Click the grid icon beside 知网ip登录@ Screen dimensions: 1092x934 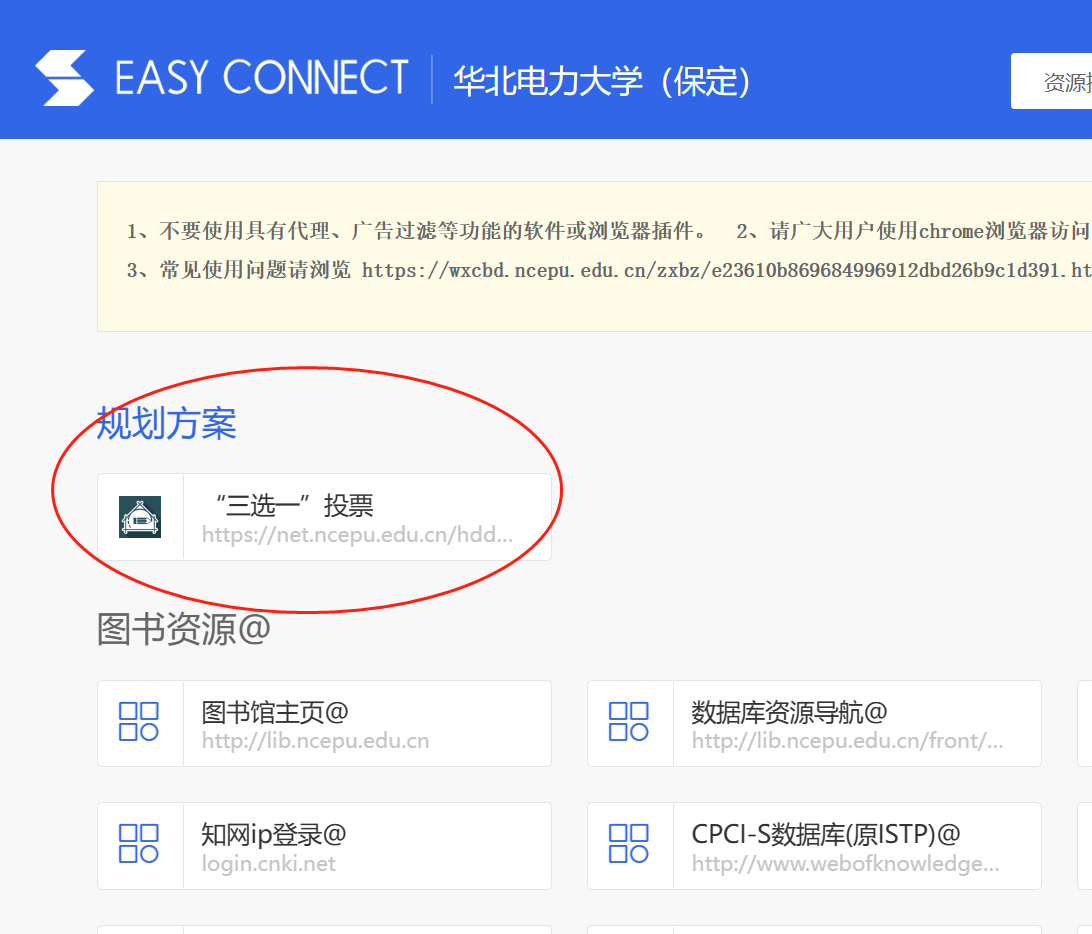tap(140, 846)
